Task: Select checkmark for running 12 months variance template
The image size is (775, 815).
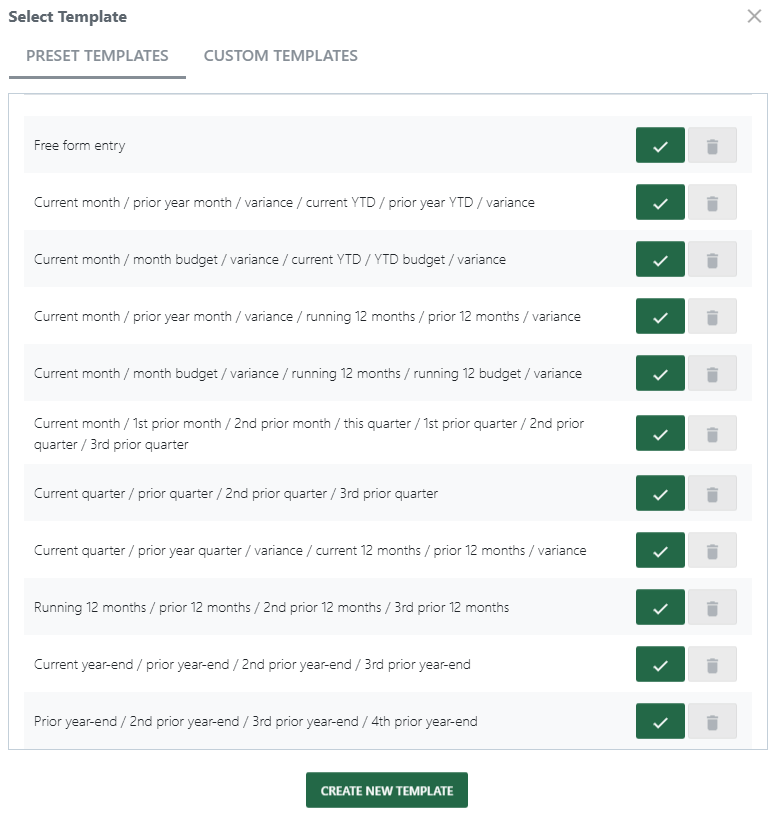Action: [660, 316]
